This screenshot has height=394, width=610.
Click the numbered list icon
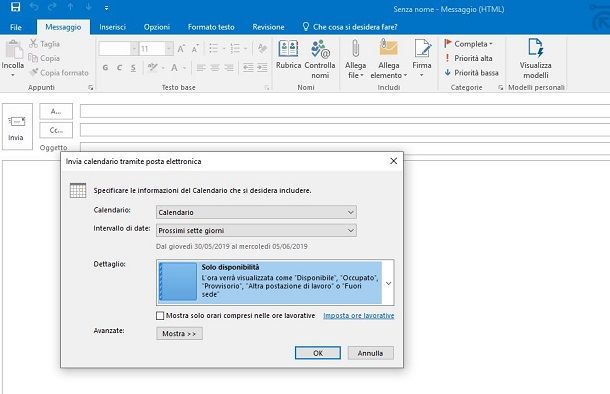pyautogui.click(x=235, y=49)
